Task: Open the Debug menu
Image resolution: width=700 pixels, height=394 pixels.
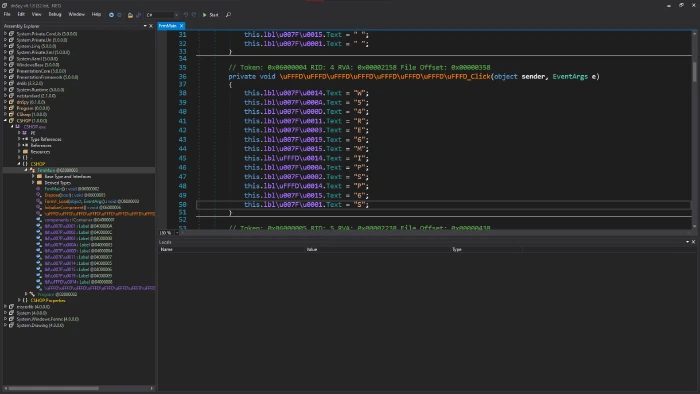Action: pyautogui.click(x=55, y=14)
